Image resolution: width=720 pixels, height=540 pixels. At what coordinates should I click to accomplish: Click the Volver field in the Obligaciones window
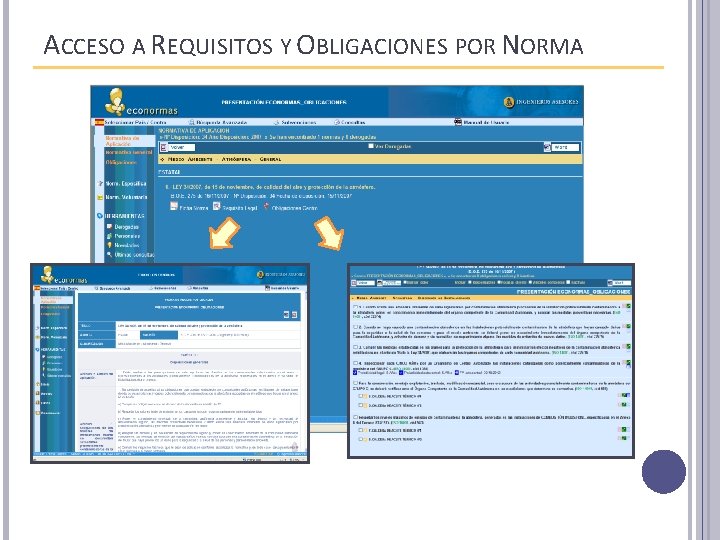366,283
